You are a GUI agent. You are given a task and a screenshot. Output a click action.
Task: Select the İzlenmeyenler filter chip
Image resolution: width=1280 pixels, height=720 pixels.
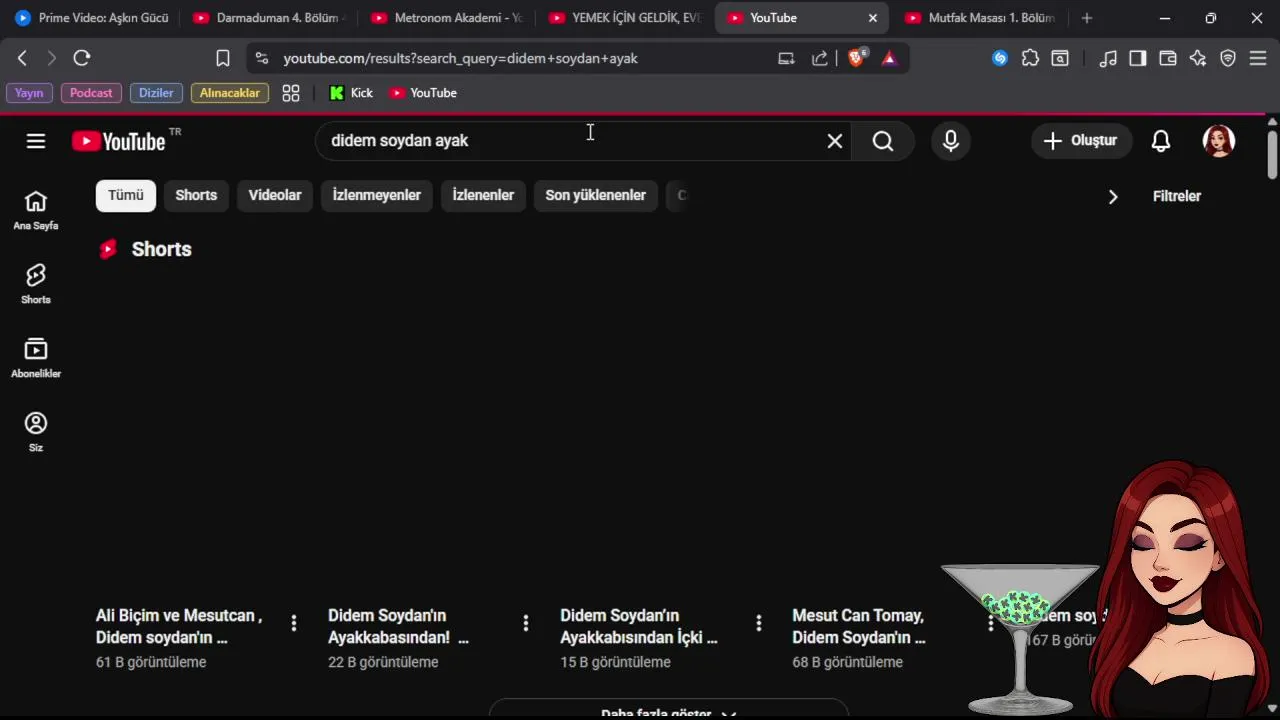point(377,195)
